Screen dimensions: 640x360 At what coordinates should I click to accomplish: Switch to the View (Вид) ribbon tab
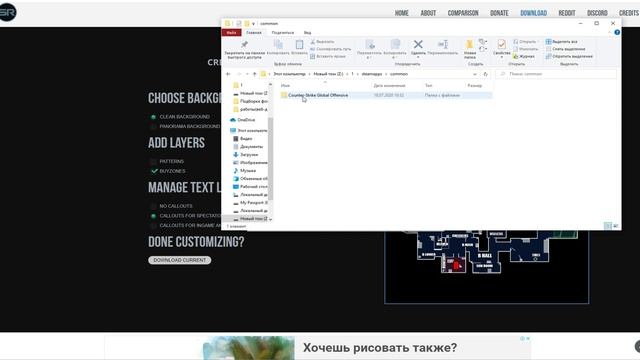point(307,33)
